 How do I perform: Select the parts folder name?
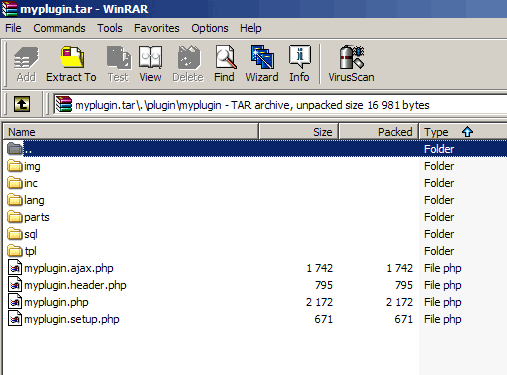pos(37,217)
